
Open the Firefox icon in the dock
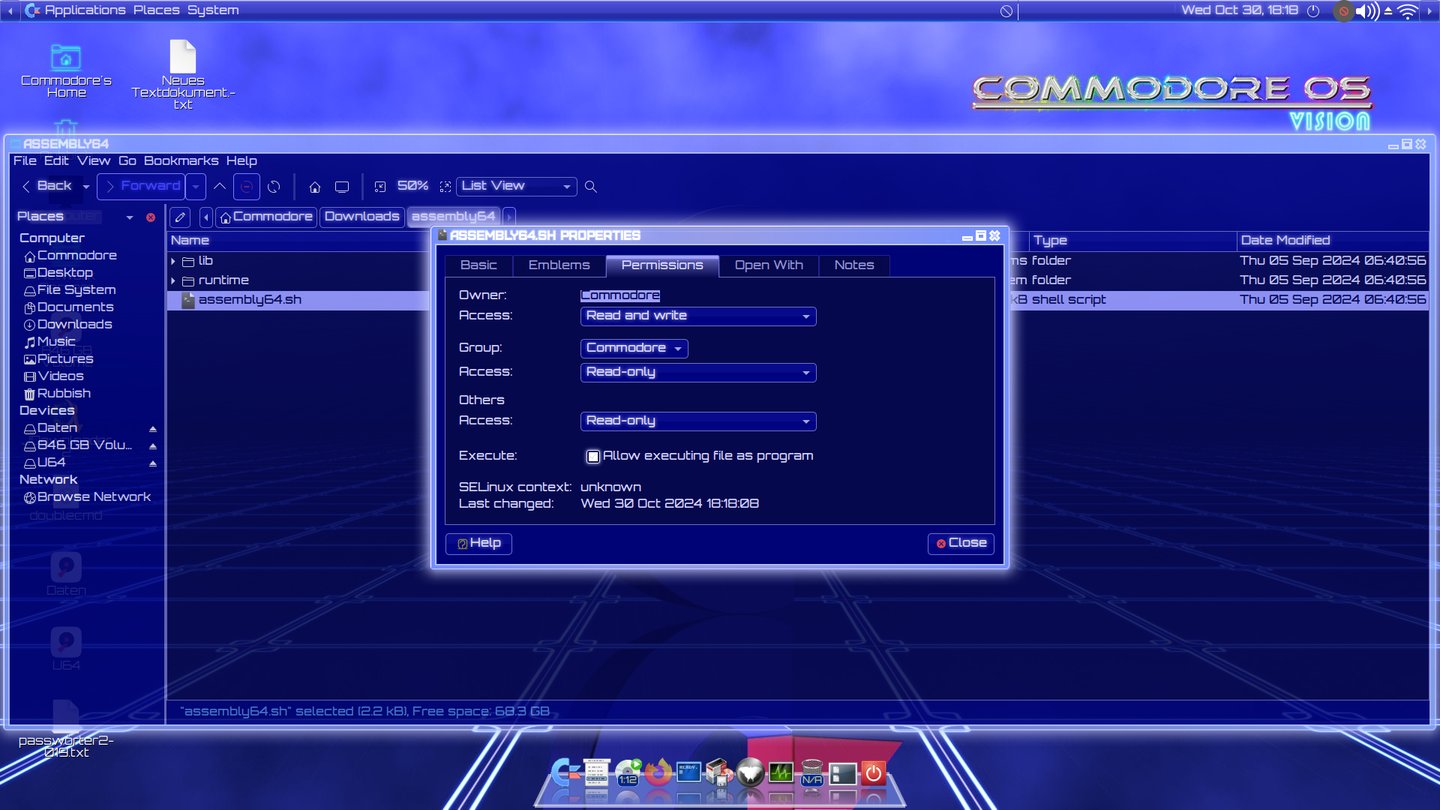pyautogui.click(x=658, y=772)
